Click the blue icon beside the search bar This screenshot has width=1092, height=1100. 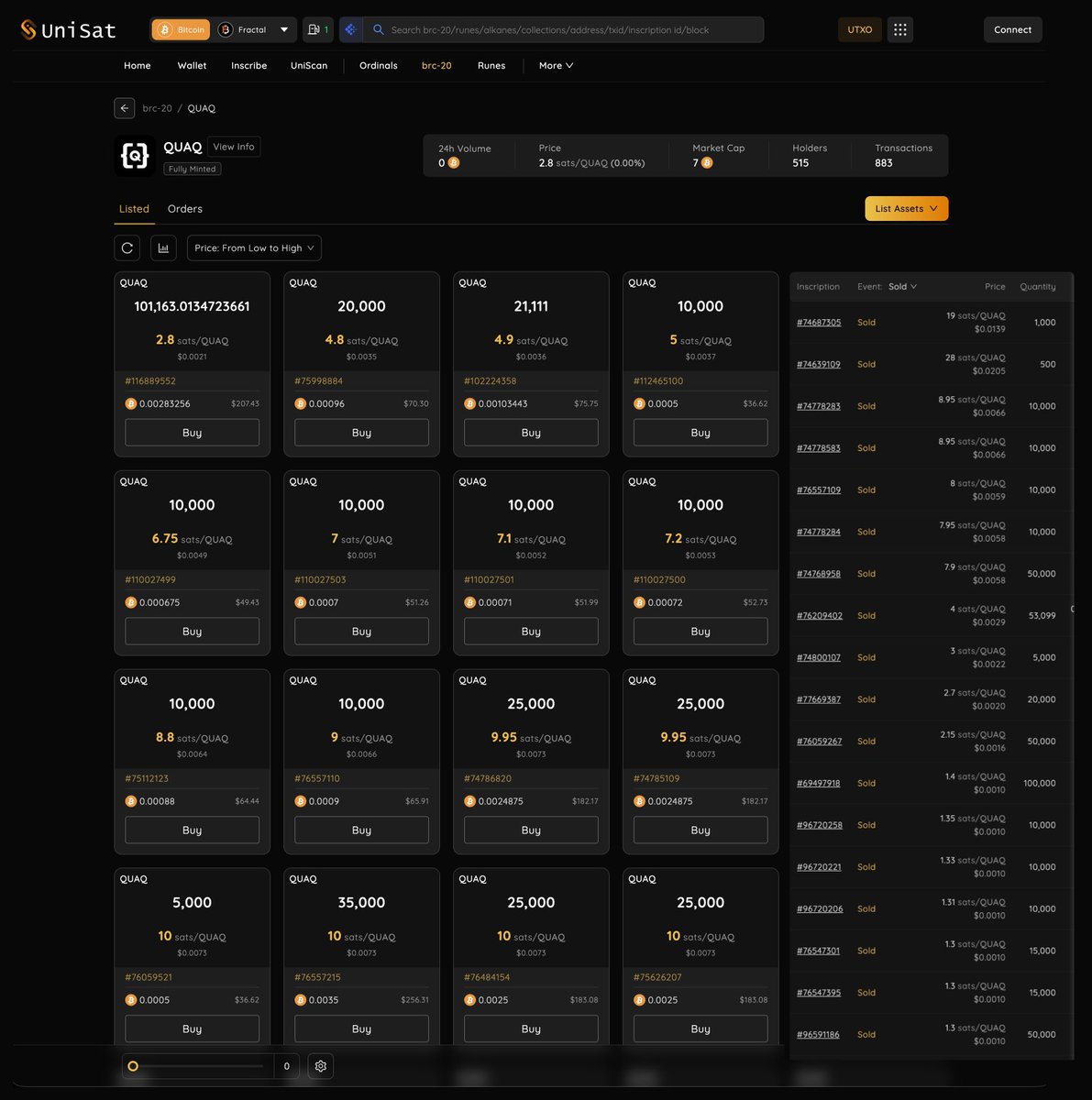(x=350, y=29)
